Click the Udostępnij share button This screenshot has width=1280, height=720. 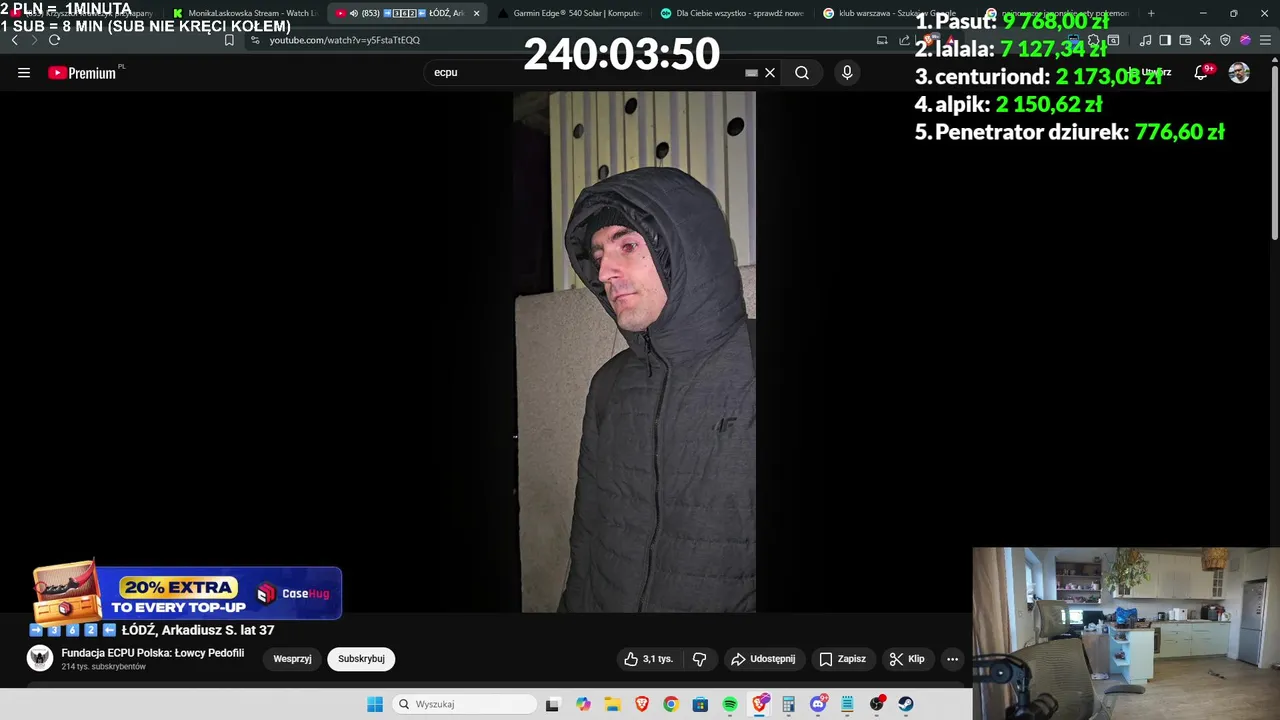click(x=763, y=659)
